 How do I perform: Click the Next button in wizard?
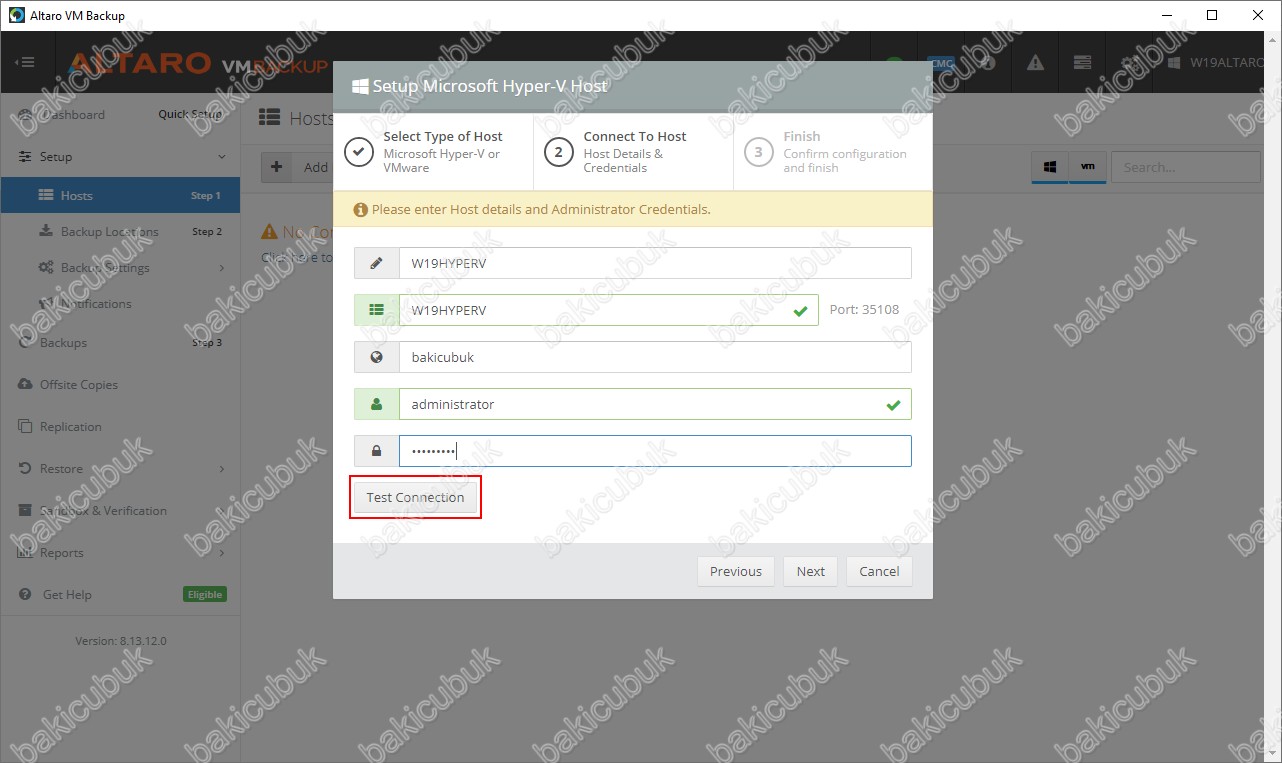810,571
